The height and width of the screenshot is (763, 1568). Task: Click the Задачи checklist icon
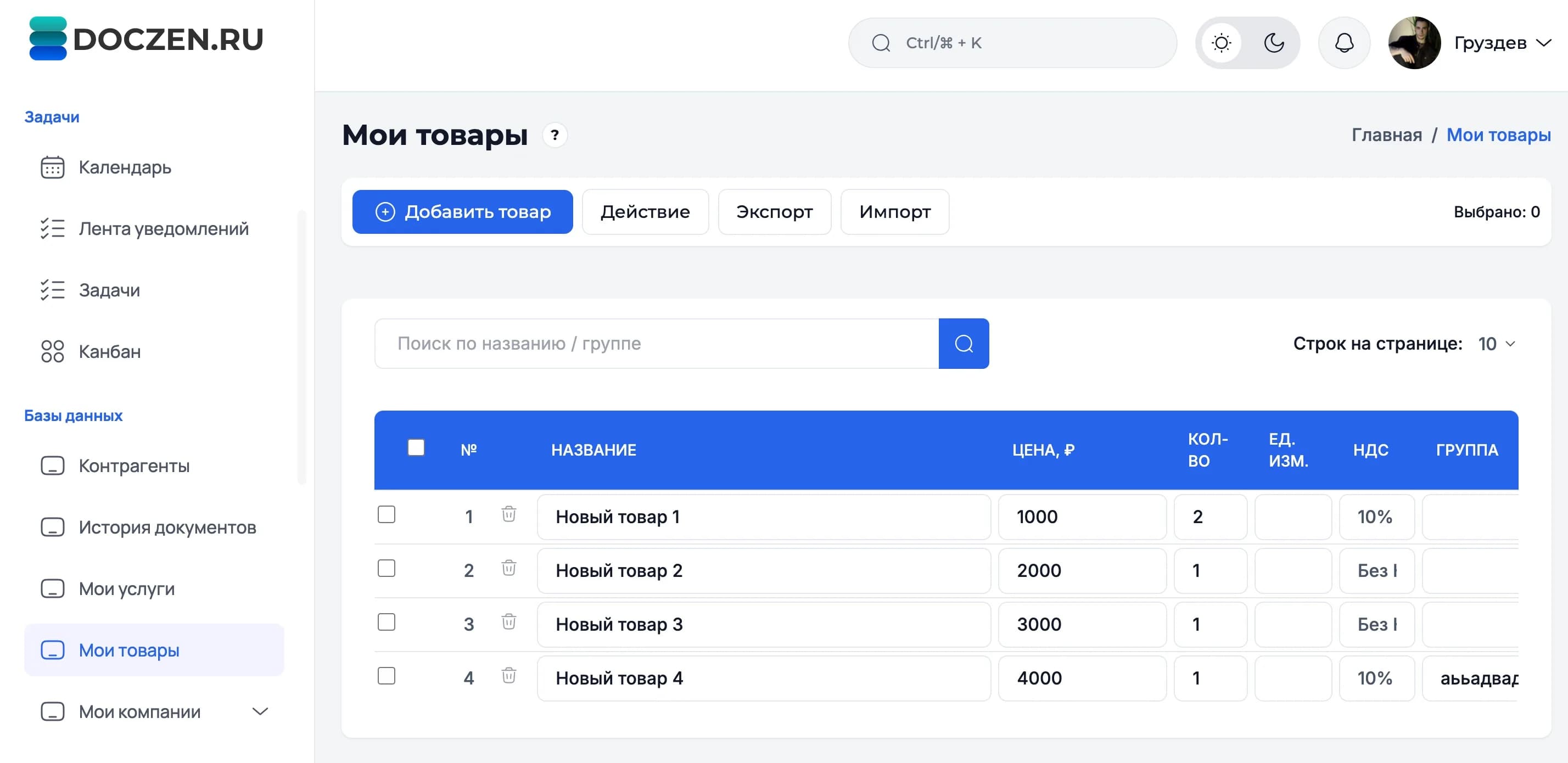(52, 290)
